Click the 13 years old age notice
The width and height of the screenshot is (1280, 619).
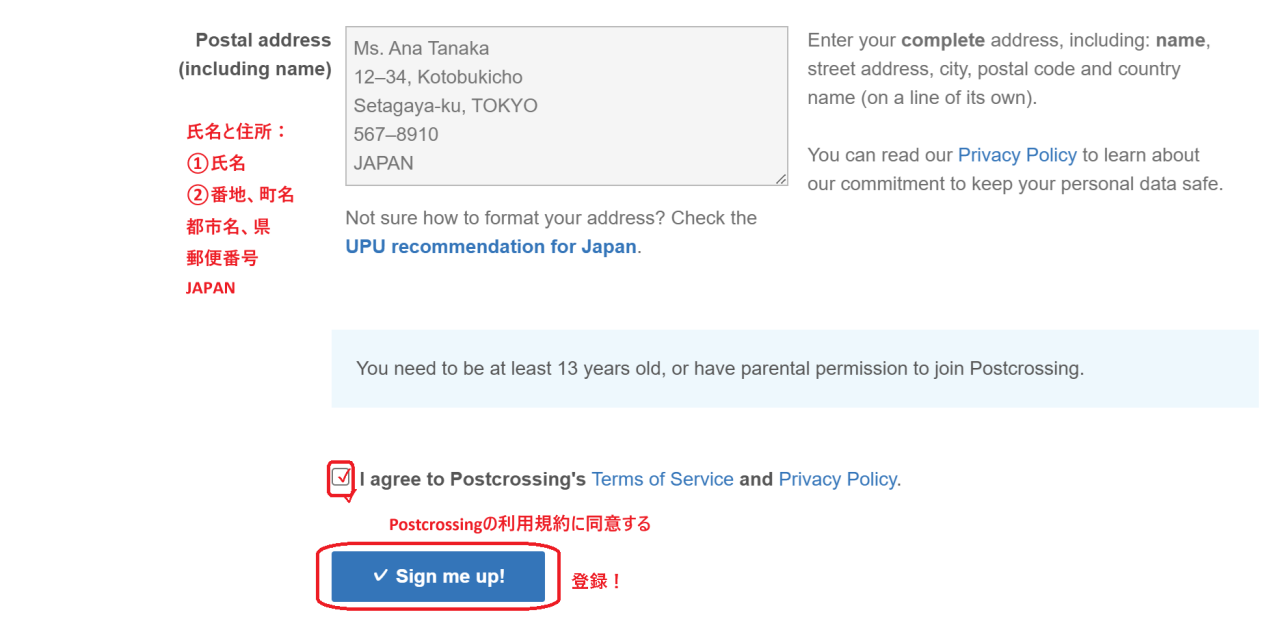point(719,368)
